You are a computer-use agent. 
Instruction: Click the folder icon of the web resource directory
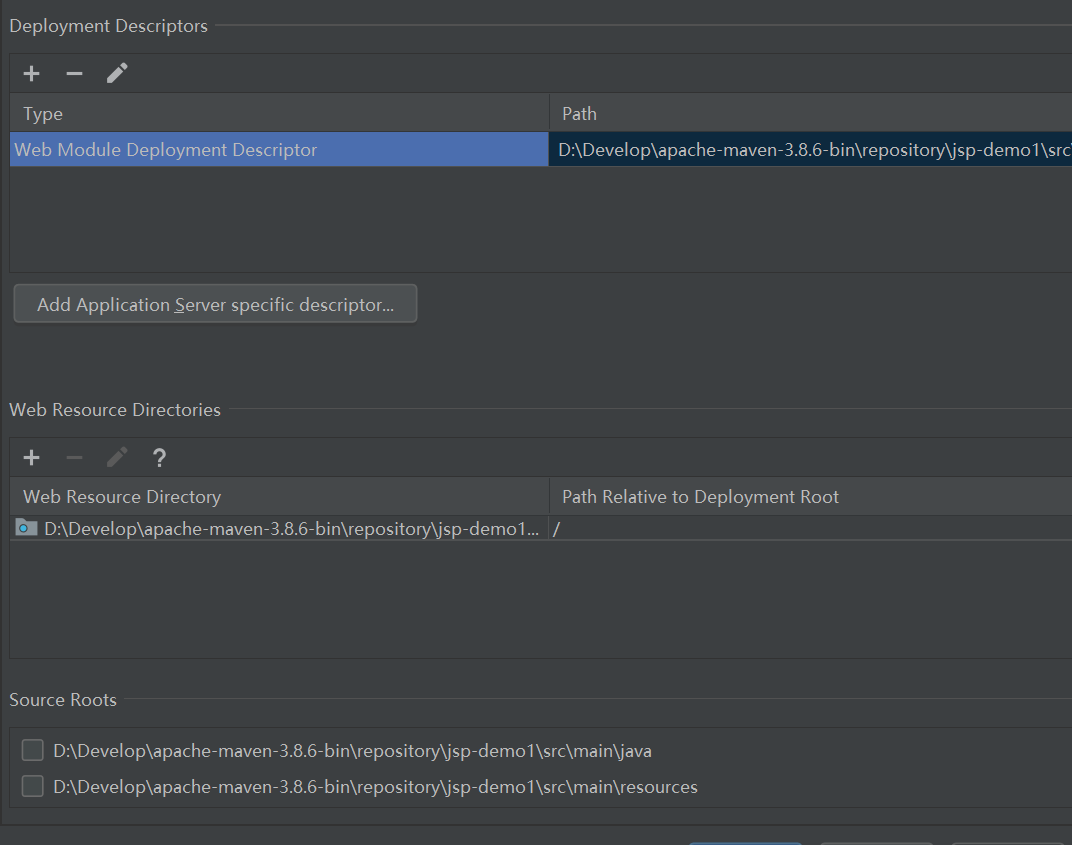(x=27, y=528)
